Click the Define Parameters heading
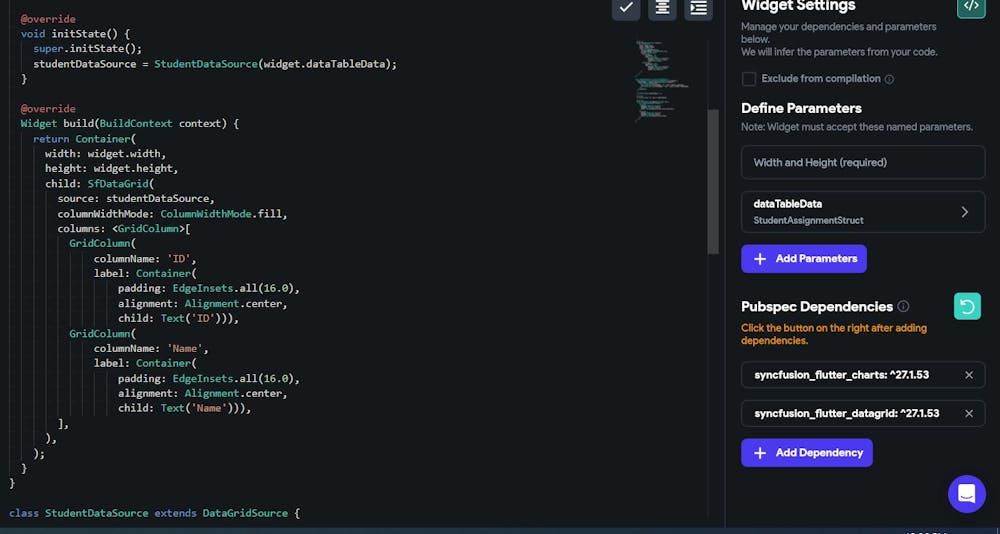 pos(802,108)
